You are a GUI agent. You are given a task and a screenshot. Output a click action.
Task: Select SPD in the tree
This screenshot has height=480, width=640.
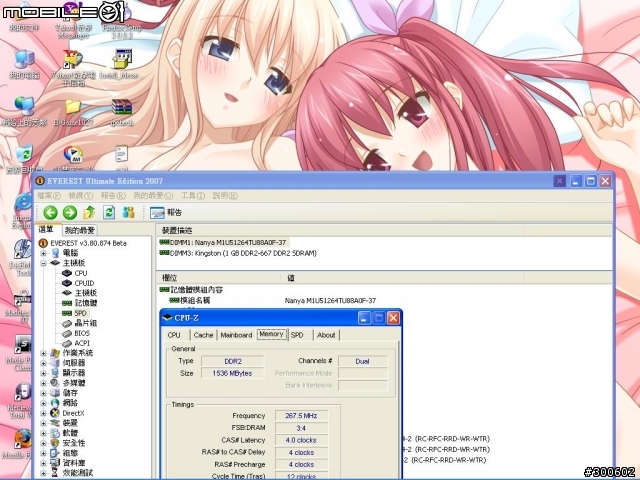pyautogui.click(x=80, y=313)
